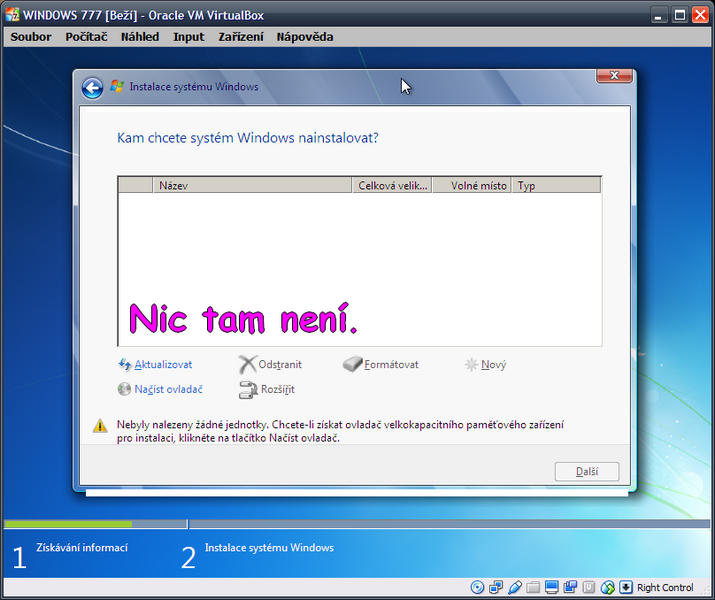Click the Odstranit X icon
715x600 pixels.
247,364
